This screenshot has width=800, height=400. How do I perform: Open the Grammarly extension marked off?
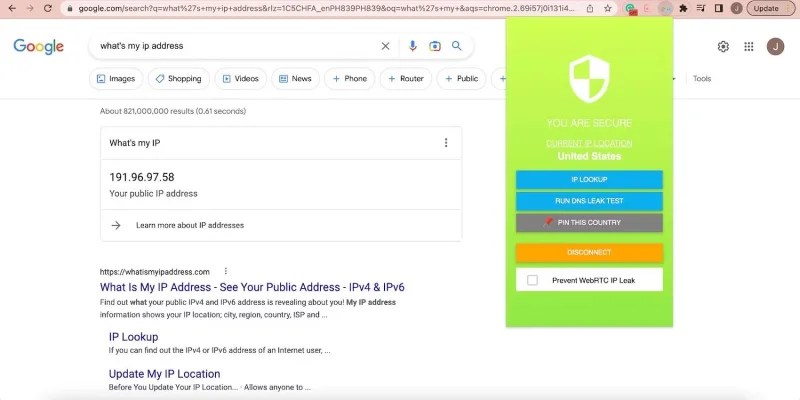pos(631,9)
